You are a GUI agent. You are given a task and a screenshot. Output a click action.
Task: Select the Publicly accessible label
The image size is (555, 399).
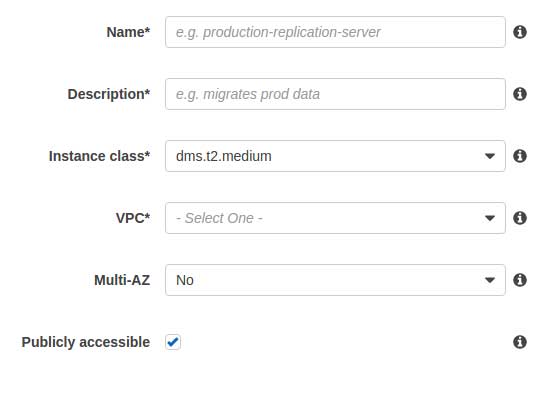(x=86, y=342)
